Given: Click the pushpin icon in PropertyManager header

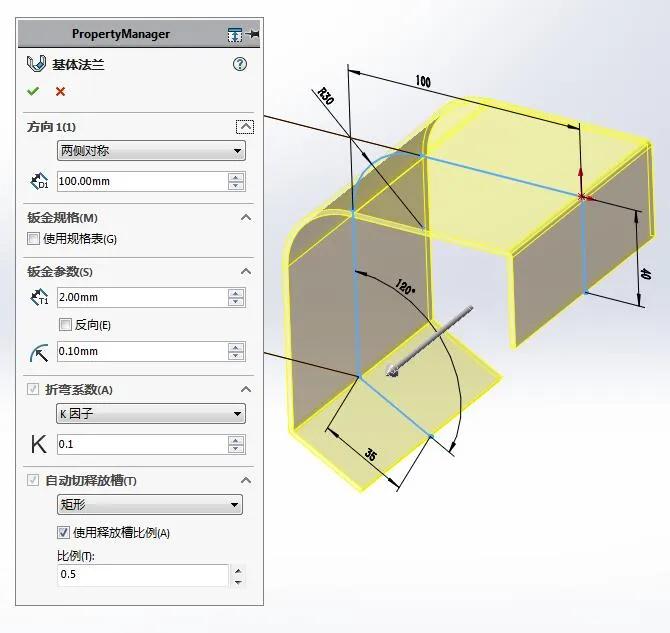Looking at the screenshot, I should tap(253, 34).
